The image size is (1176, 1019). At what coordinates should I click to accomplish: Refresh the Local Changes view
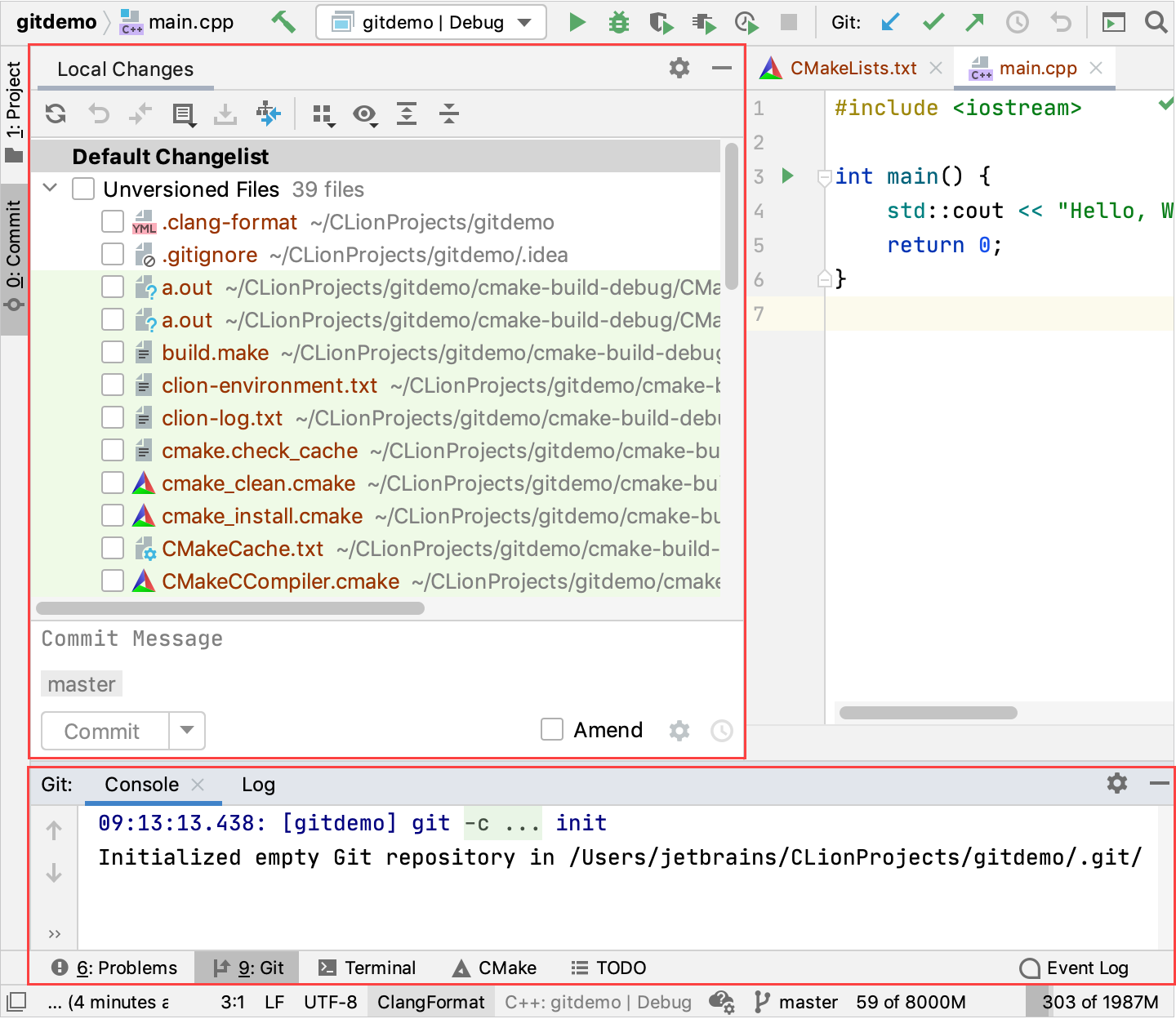pos(55,114)
